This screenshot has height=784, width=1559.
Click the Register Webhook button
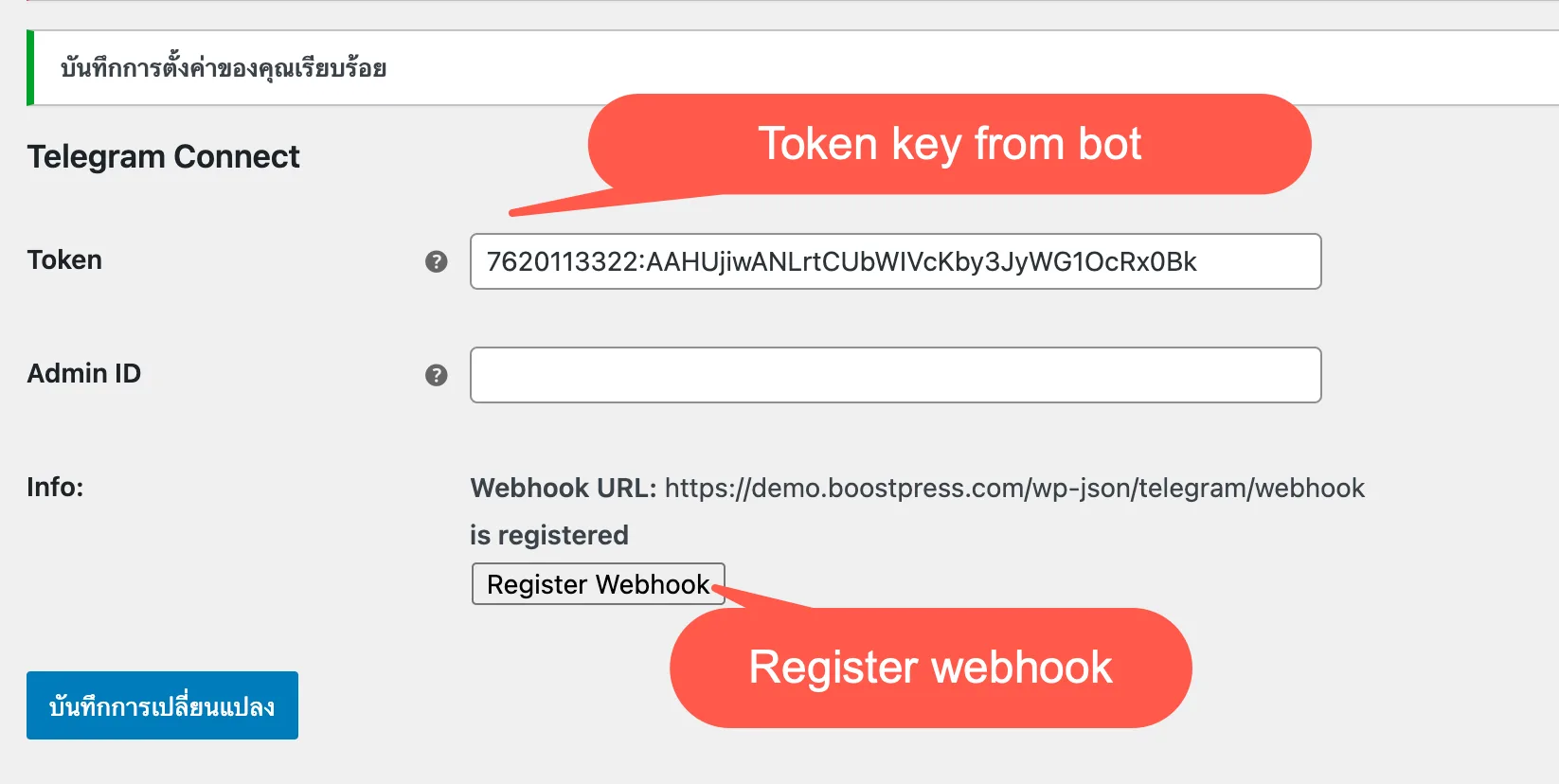coord(598,584)
